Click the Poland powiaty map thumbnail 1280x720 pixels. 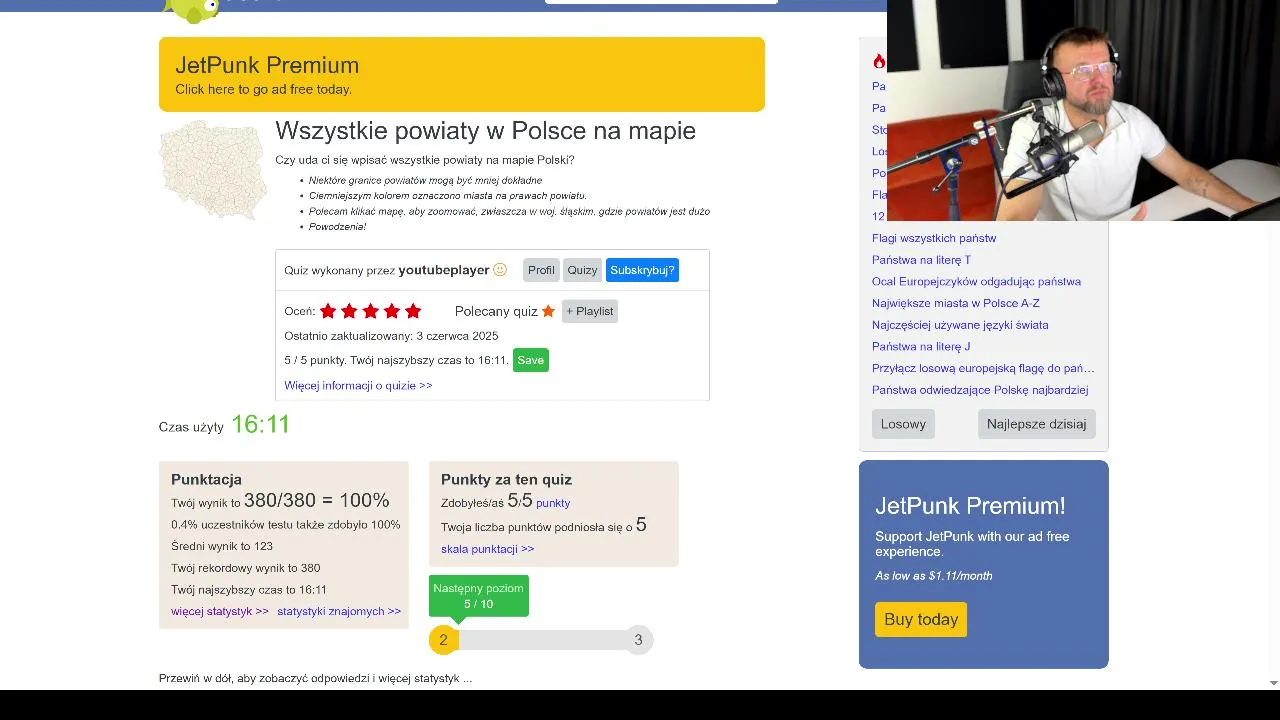coord(213,170)
